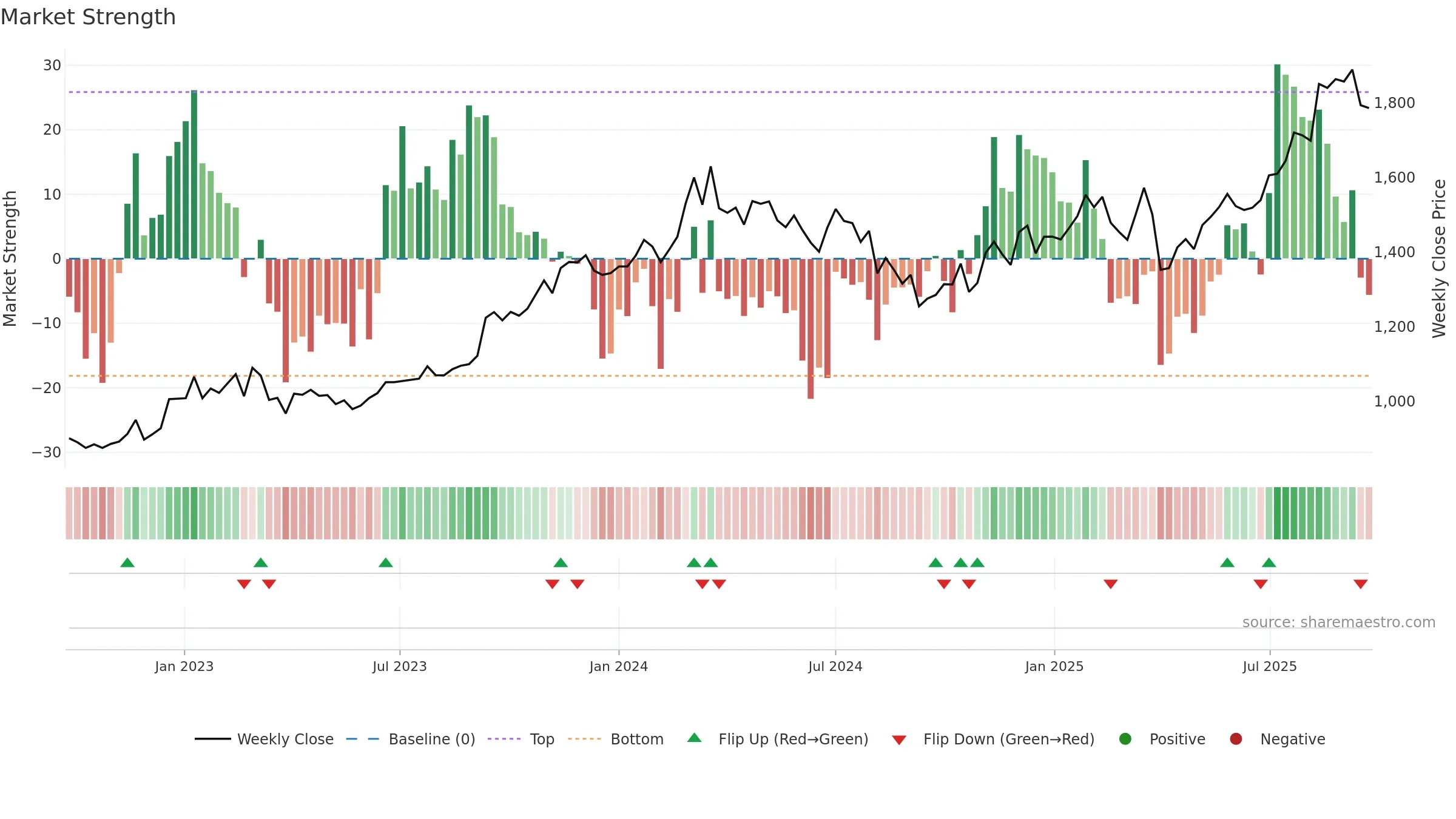Toggle the Baseline (0) legend entry
Viewport: 1456px width, 819px height.
411,739
